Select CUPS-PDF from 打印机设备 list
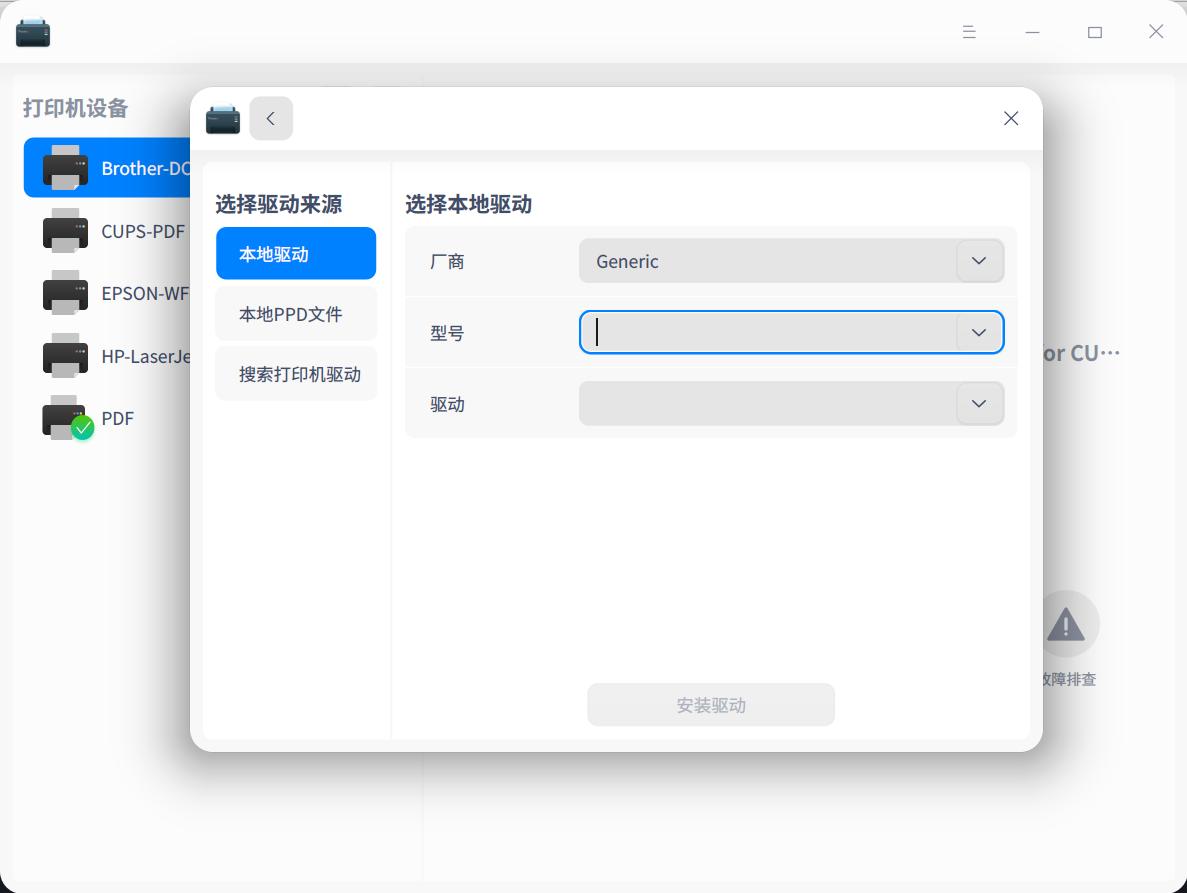The width and height of the screenshot is (1187, 893). pos(140,231)
